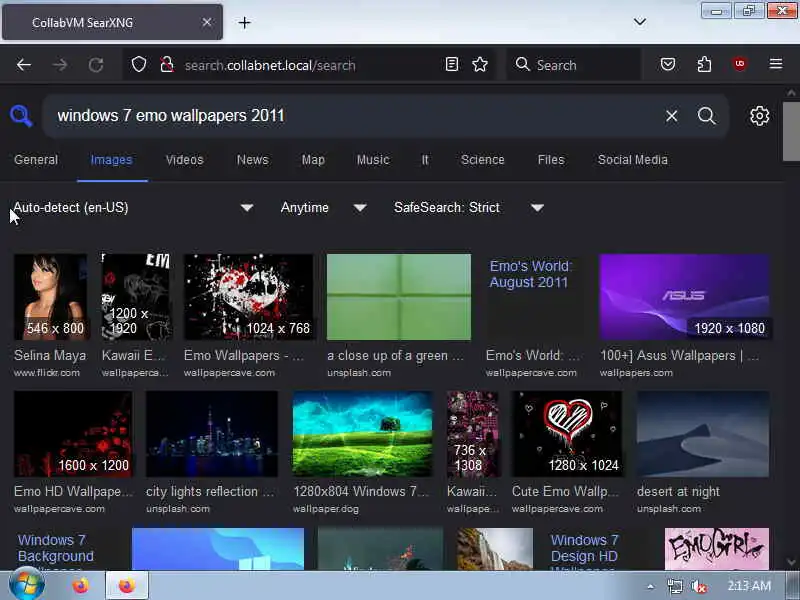Click the page scrollbar down arrow
Screen dimensions: 800x600
tap(791, 562)
